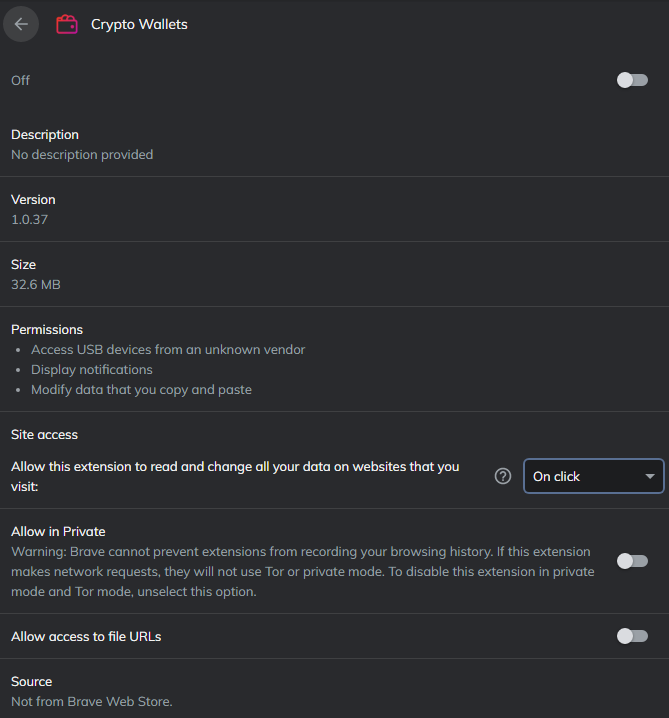This screenshot has height=718, width=669.
Task: Click the Crypto Wallets extension icon
Action: pyautogui.click(x=67, y=24)
